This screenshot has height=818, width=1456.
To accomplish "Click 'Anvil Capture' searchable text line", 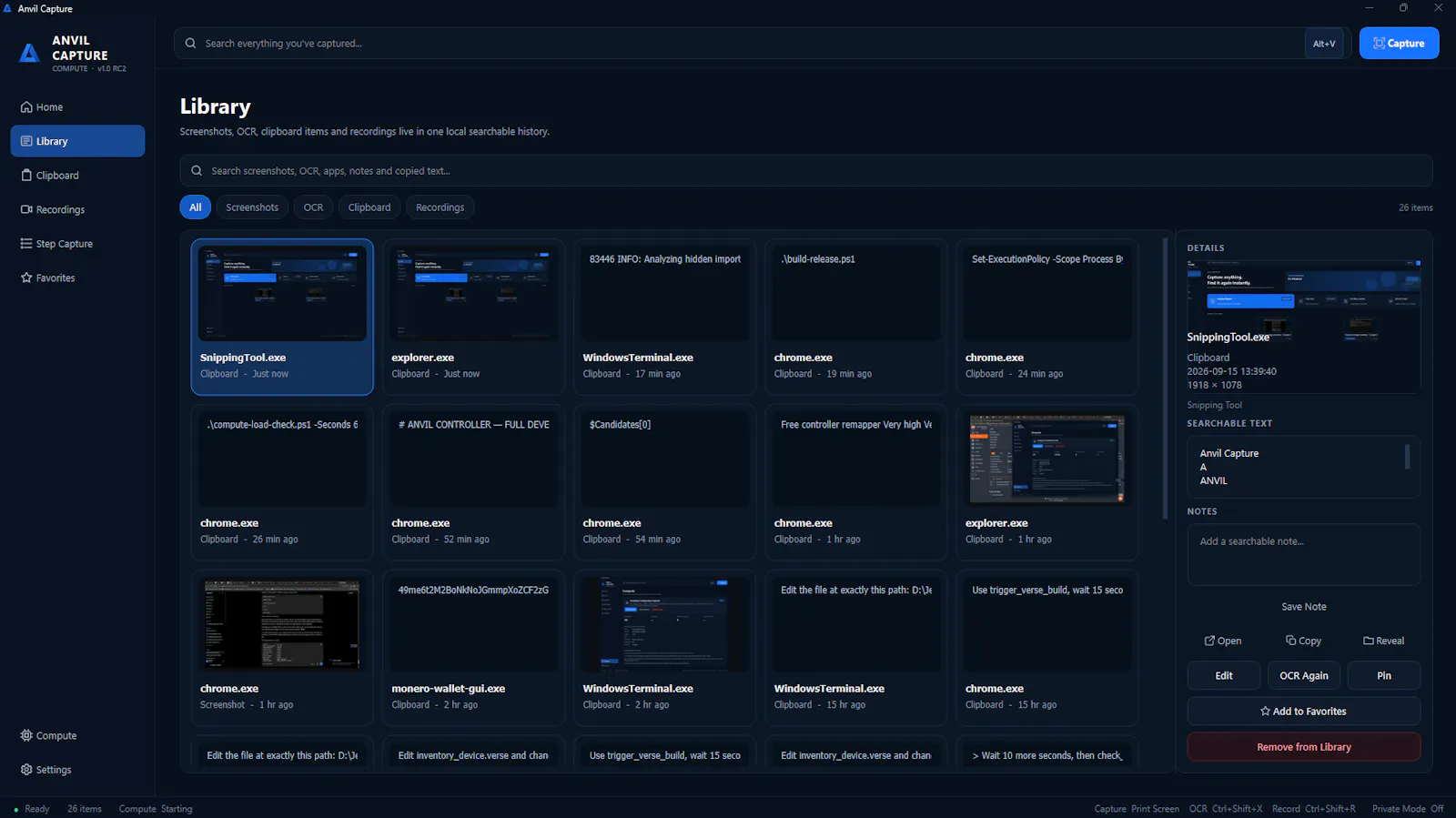I will pyautogui.click(x=1229, y=453).
